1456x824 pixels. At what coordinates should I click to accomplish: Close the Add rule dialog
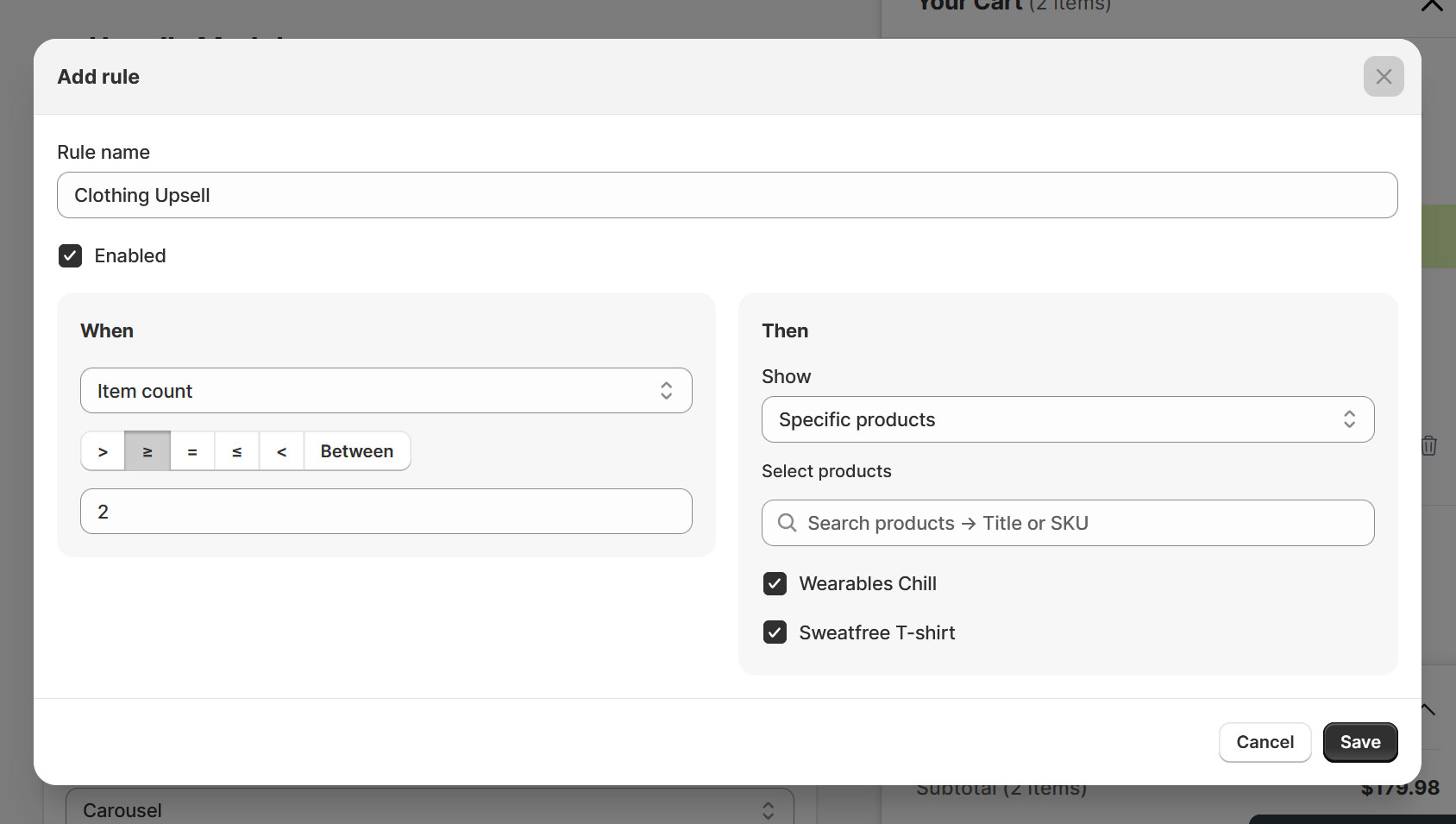[x=1384, y=77]
